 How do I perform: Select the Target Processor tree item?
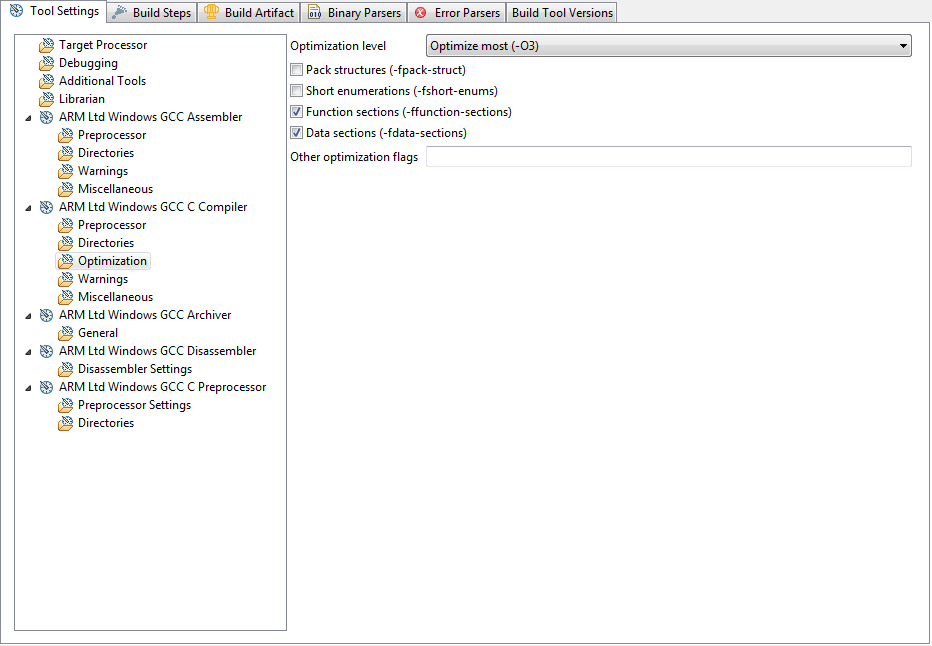tap(103, 45)
